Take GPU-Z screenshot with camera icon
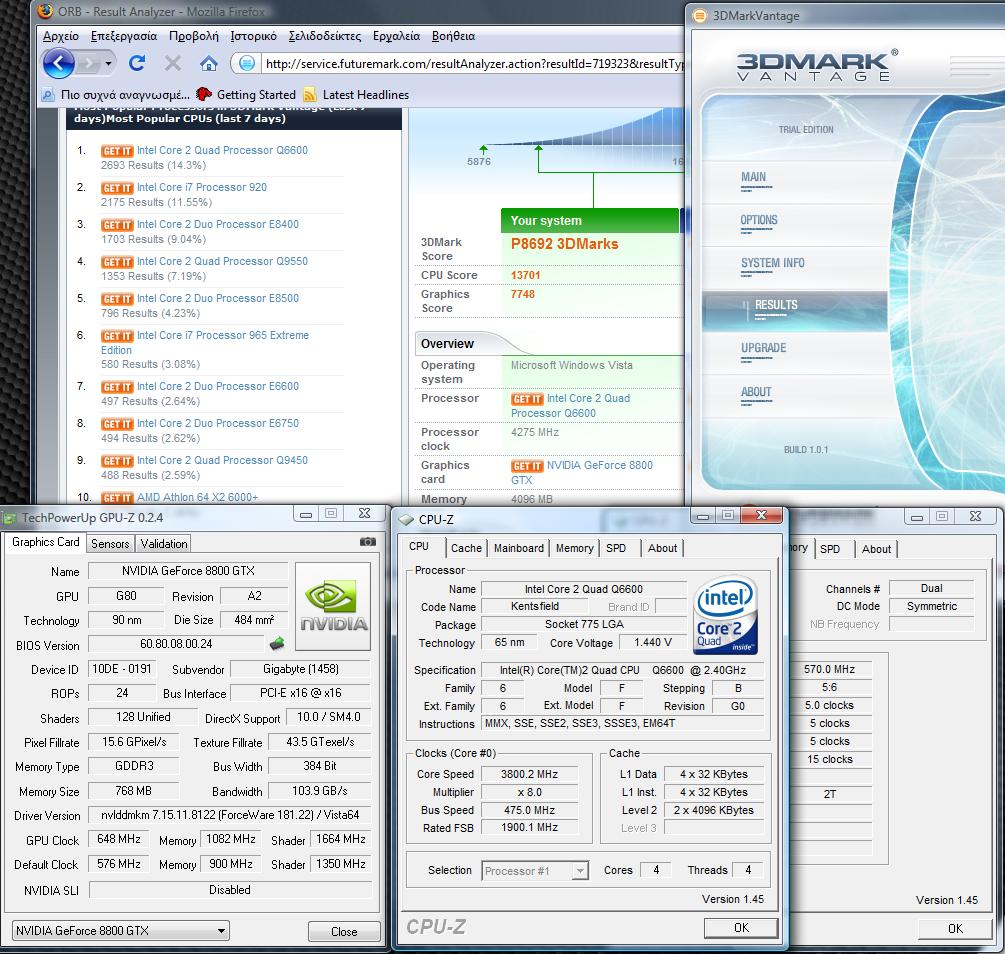 [367, 542]
